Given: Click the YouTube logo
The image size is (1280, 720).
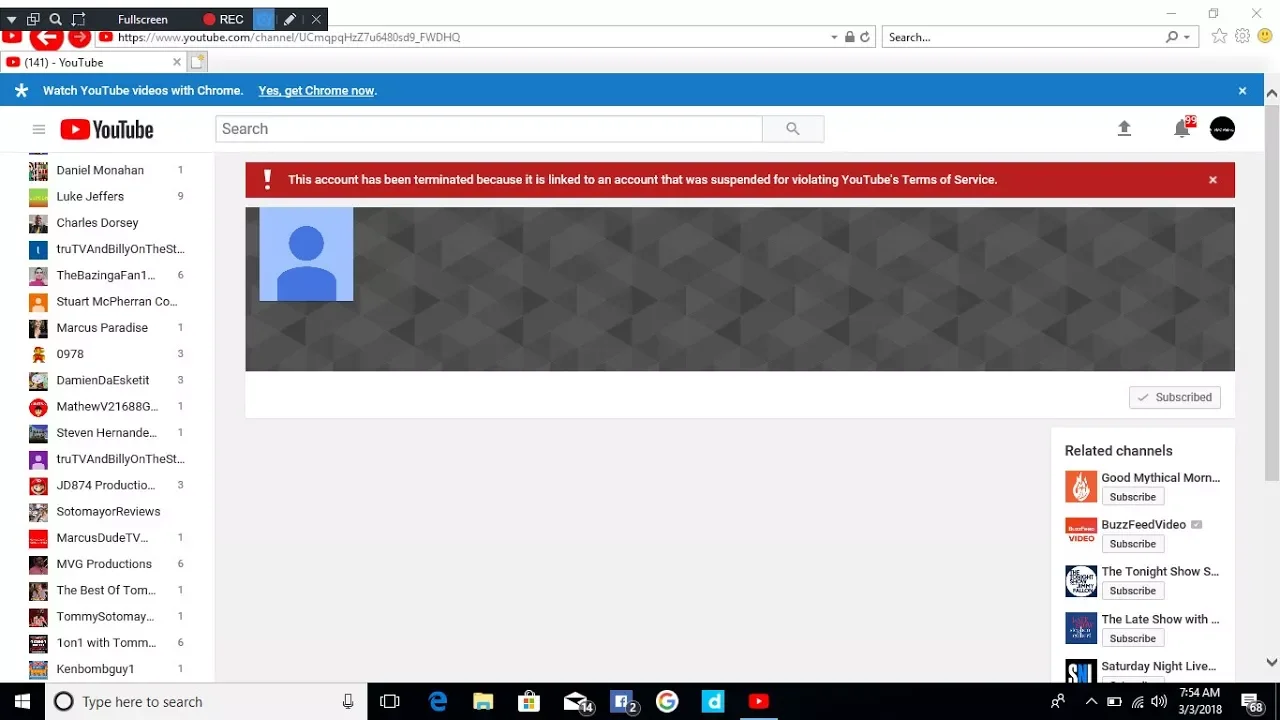Looking at the screenshot, I should pos(107,129).
